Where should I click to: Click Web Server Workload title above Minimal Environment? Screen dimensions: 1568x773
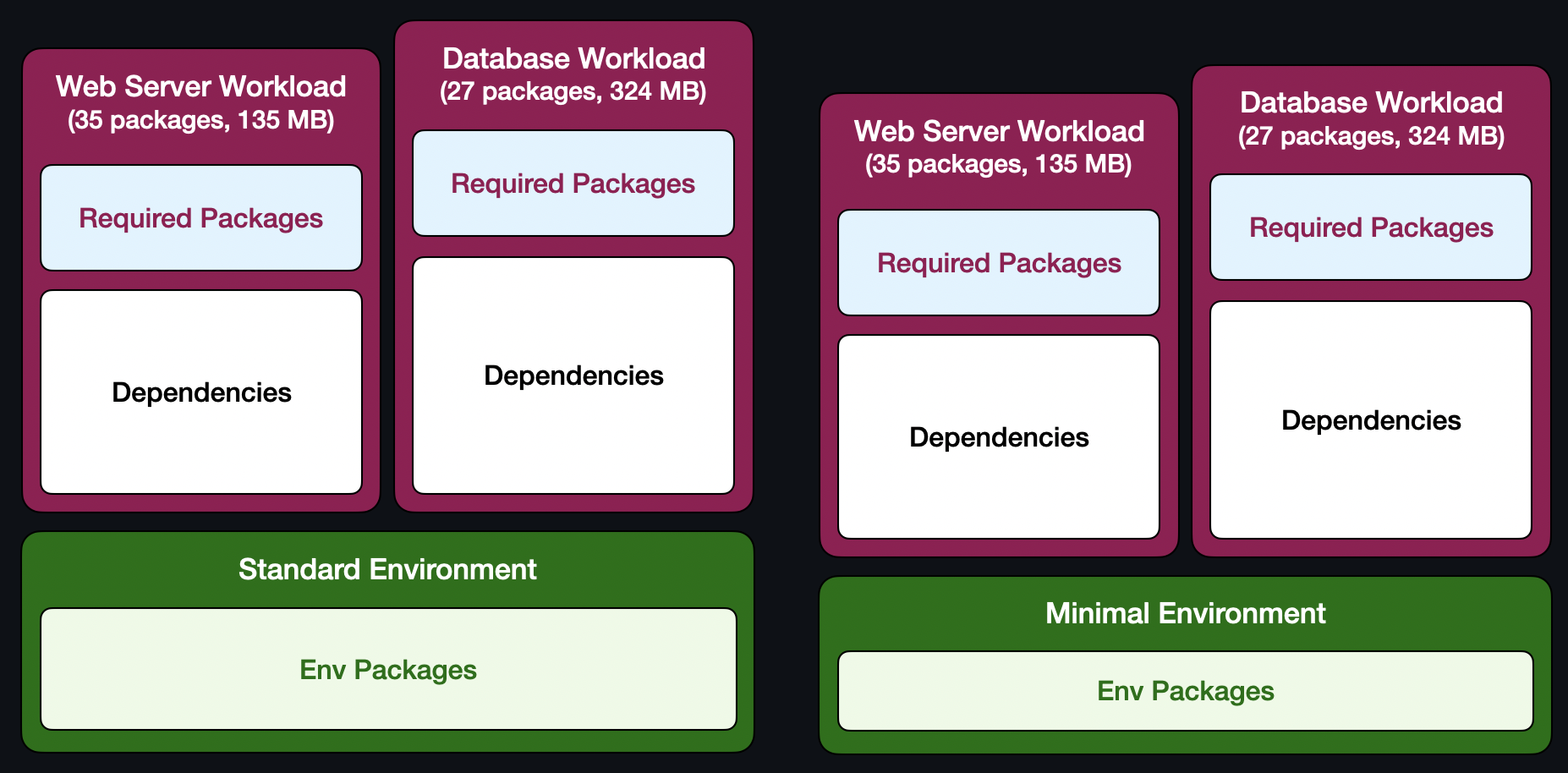pos(999,131)
